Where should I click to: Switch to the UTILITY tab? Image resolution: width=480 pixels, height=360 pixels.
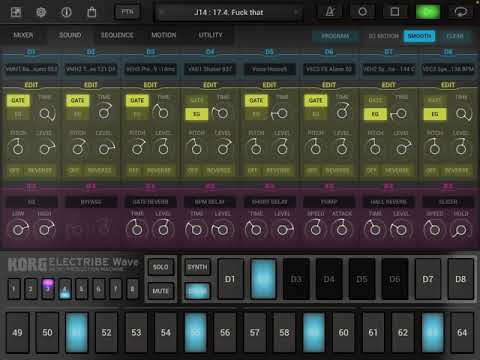click(210, 35)
